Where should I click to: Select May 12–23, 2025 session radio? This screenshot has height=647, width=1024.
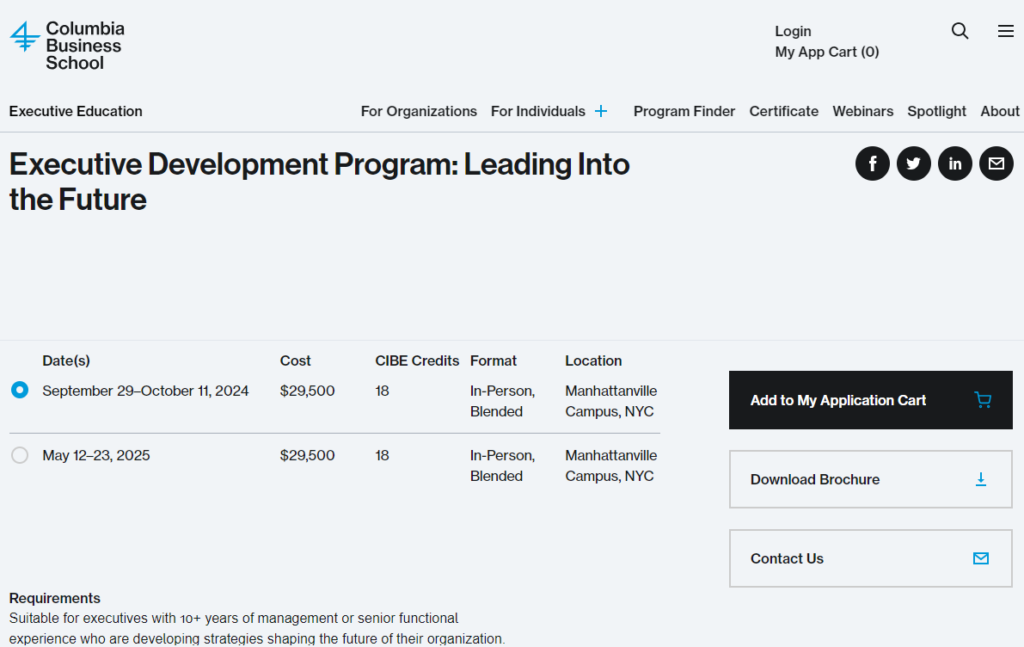pos(20,454)
